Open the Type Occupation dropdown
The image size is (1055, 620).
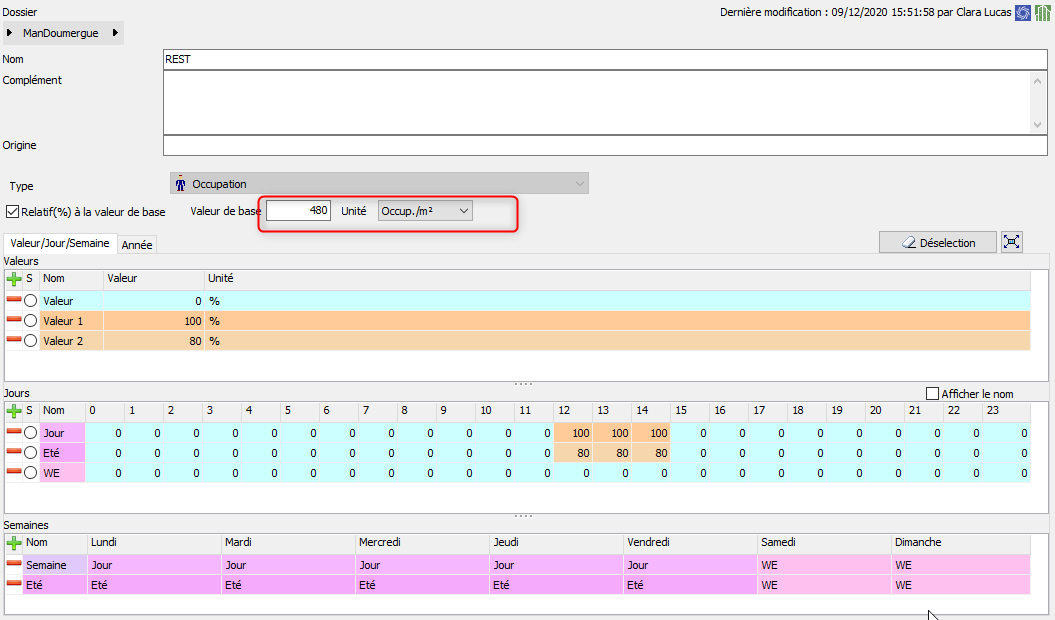(x=379, y=184)
